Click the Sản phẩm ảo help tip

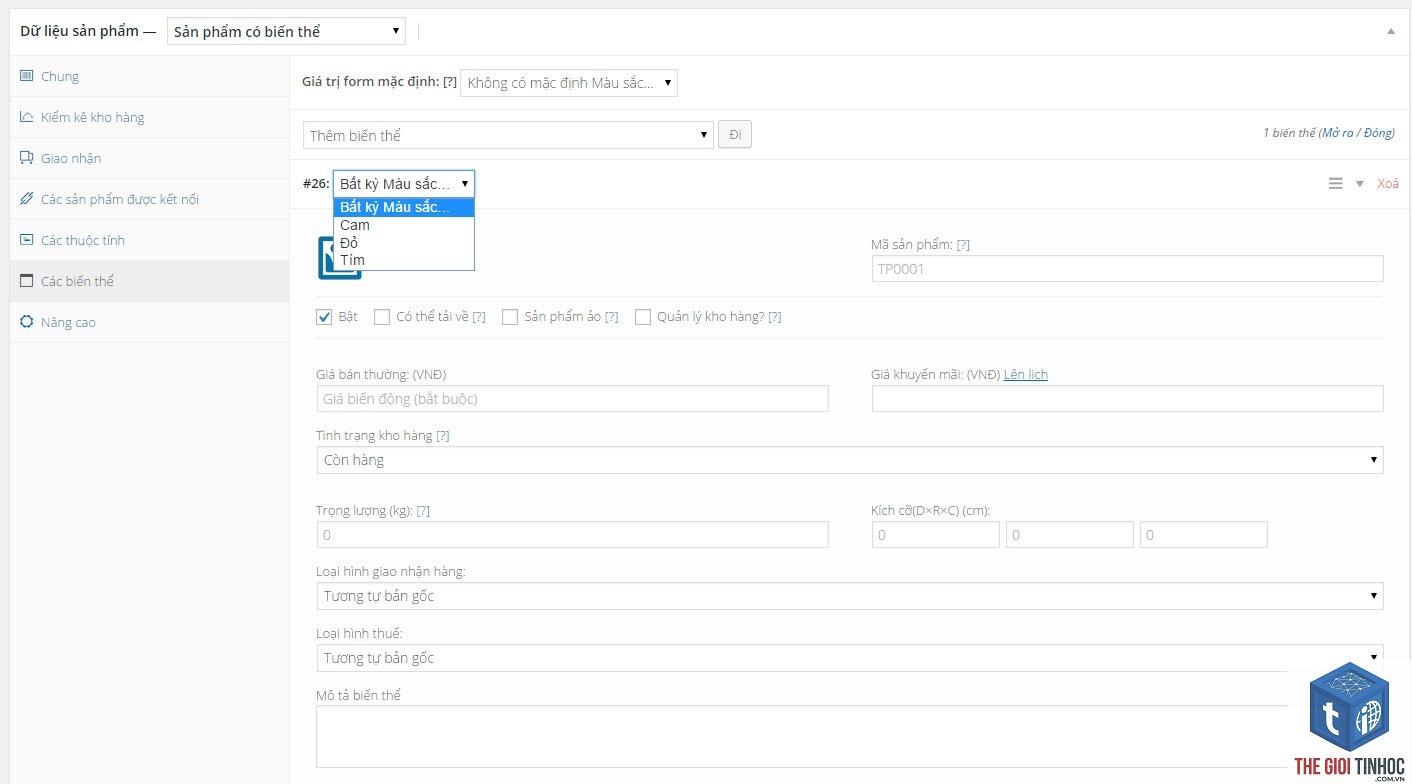[611, 317]
